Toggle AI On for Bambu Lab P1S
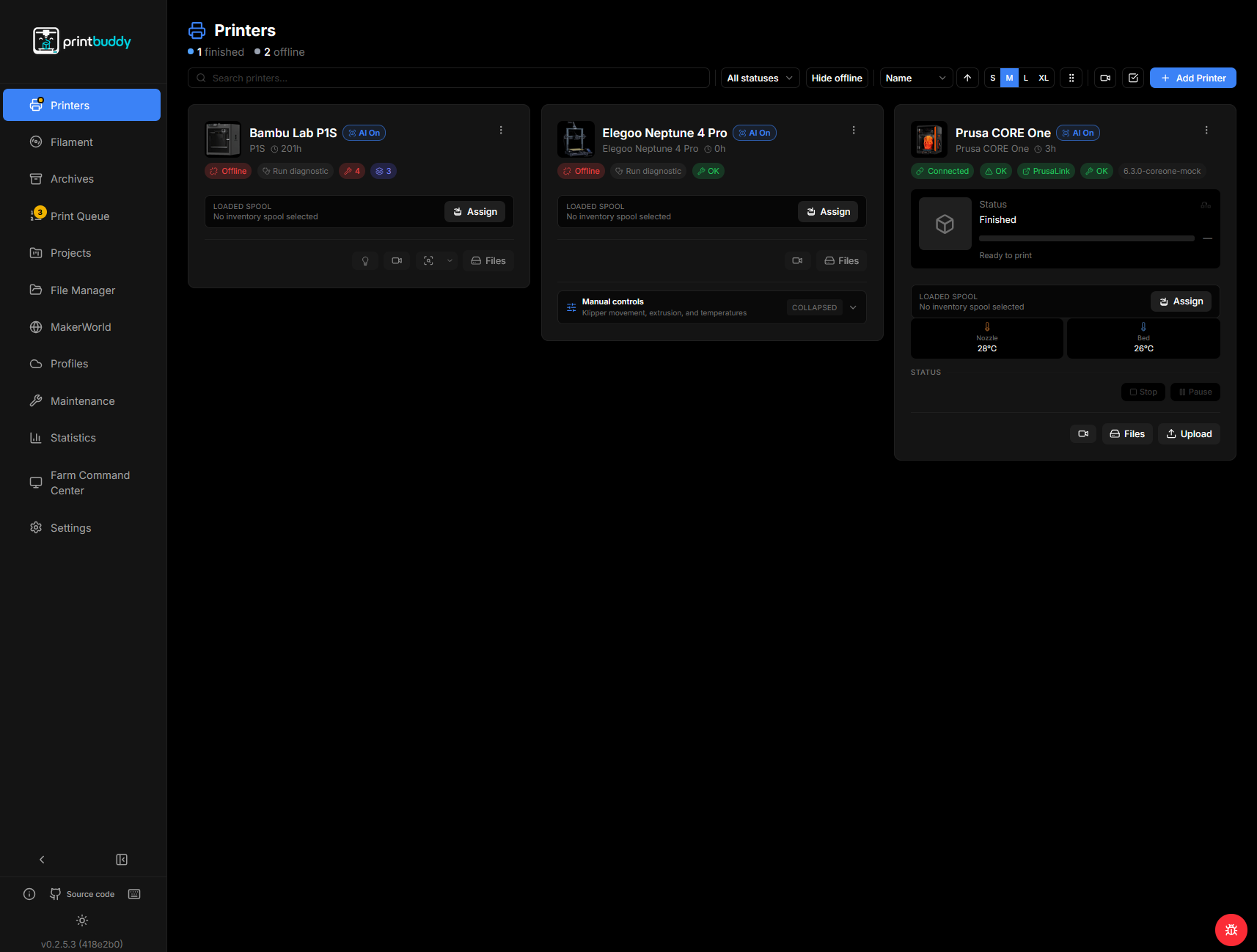 364,133
